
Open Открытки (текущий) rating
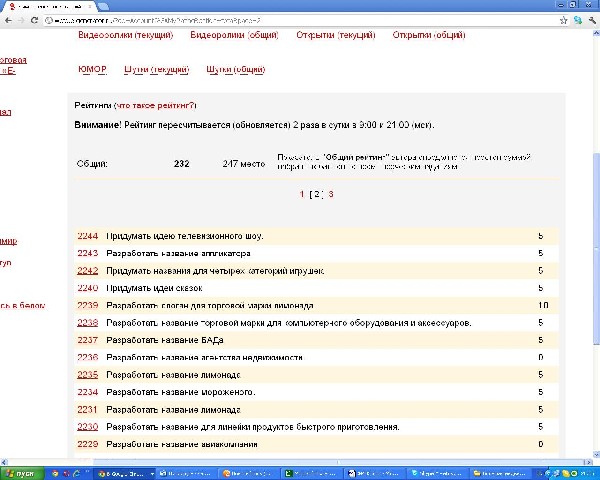point(336,35)
